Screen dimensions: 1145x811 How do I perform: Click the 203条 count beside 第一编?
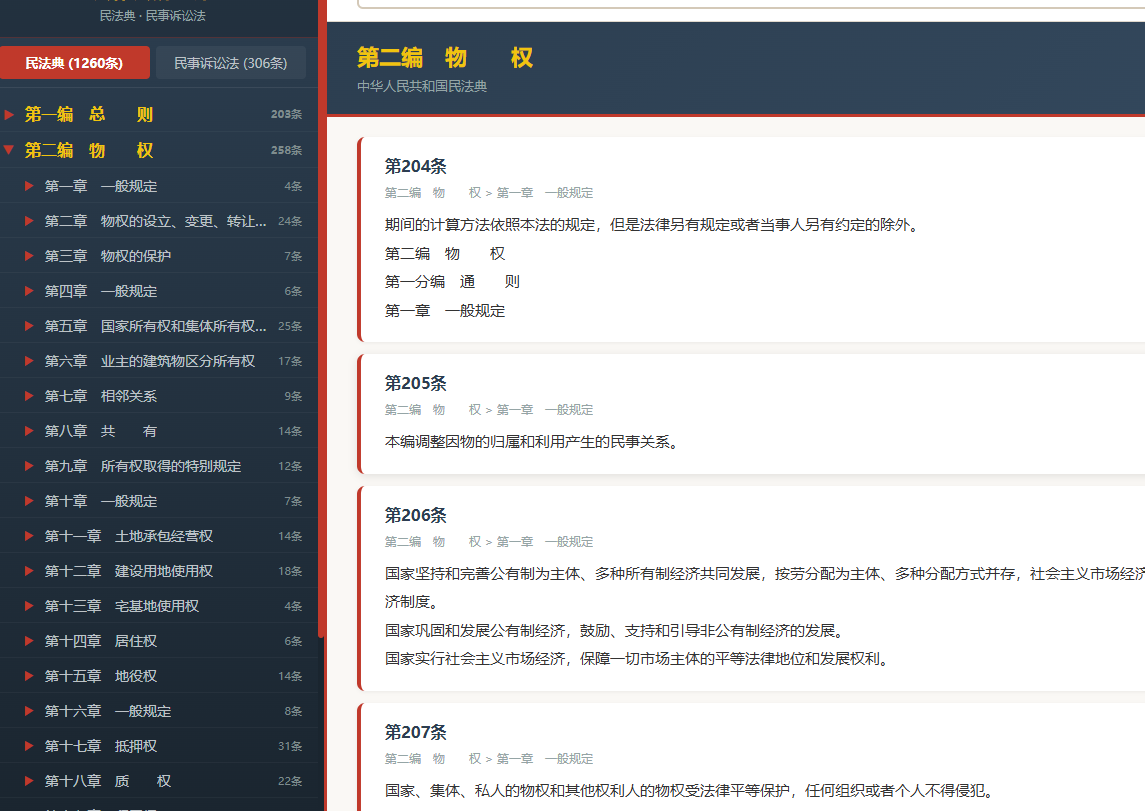pos(286,115)
